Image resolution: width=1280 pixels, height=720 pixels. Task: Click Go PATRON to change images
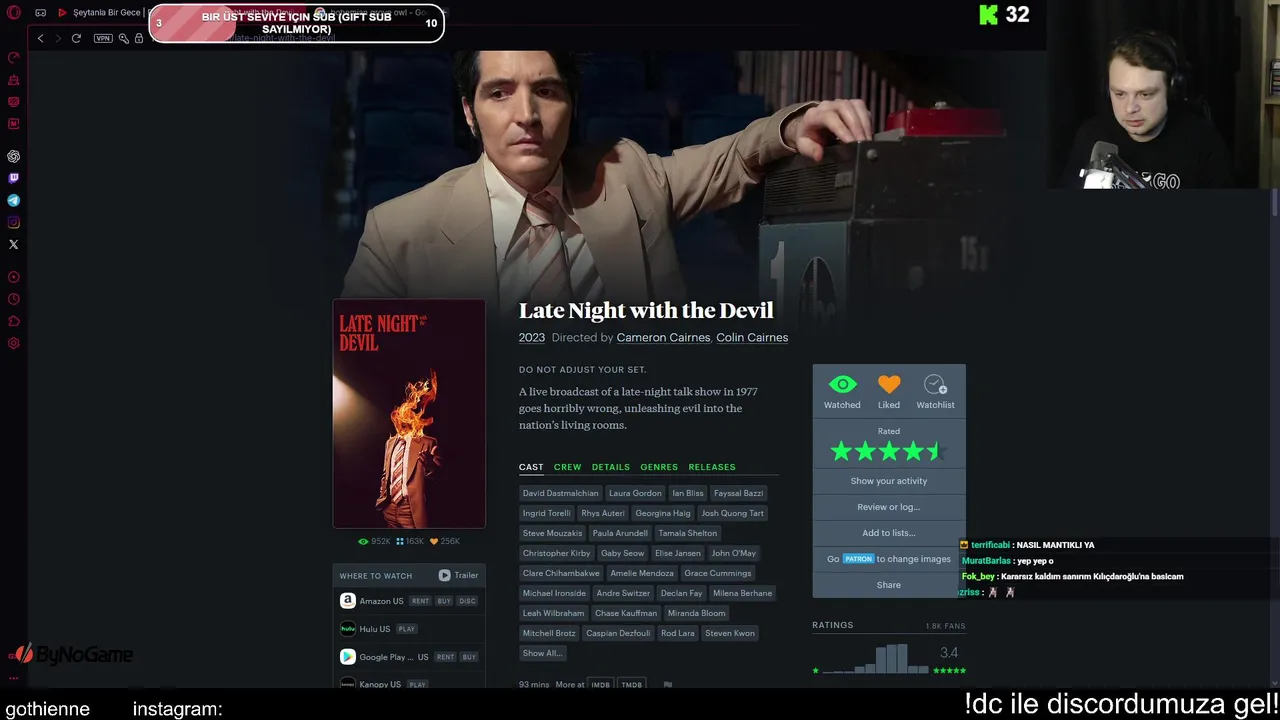coord(889,559)
